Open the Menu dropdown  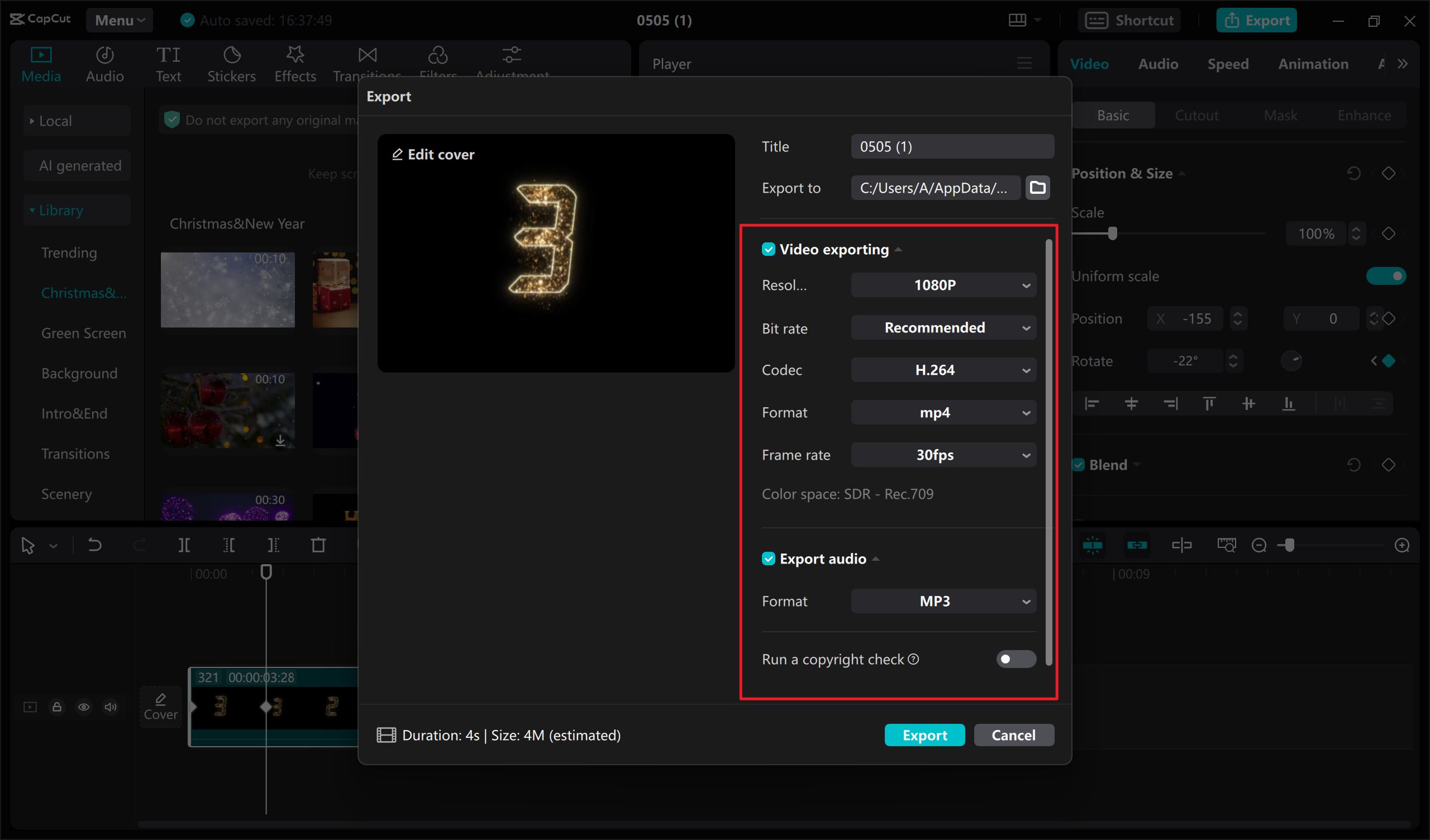point(119,20)
